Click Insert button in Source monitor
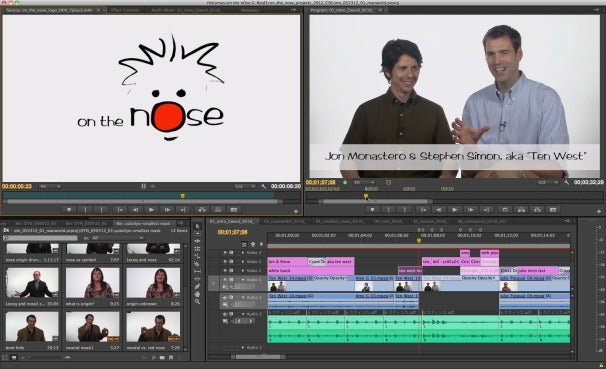This screenshot has width=606, height=369. click(x=201, y=209)
